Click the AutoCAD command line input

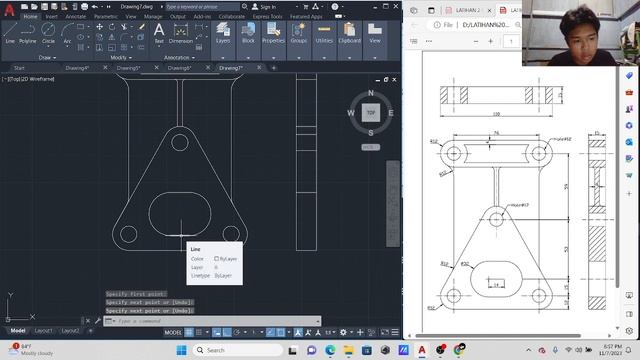click(x=212, y=321)
